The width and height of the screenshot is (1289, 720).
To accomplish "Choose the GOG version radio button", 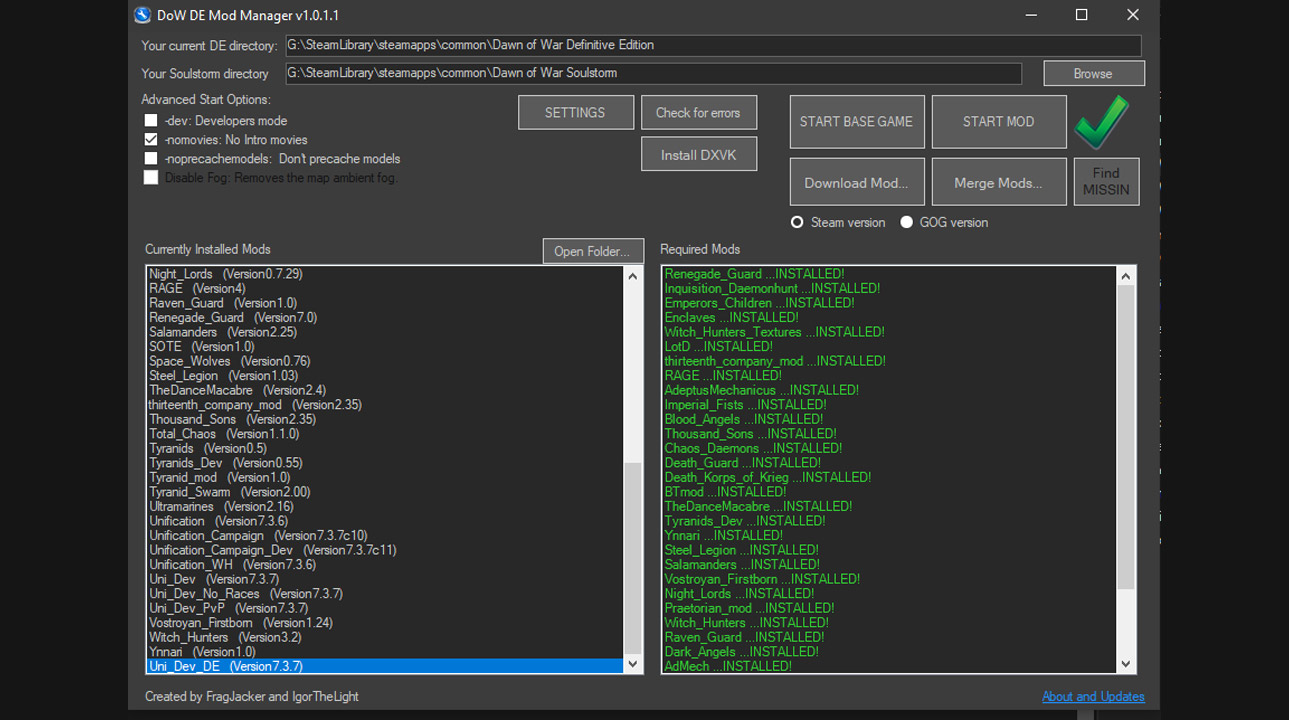I will click(x=906, y=223).
